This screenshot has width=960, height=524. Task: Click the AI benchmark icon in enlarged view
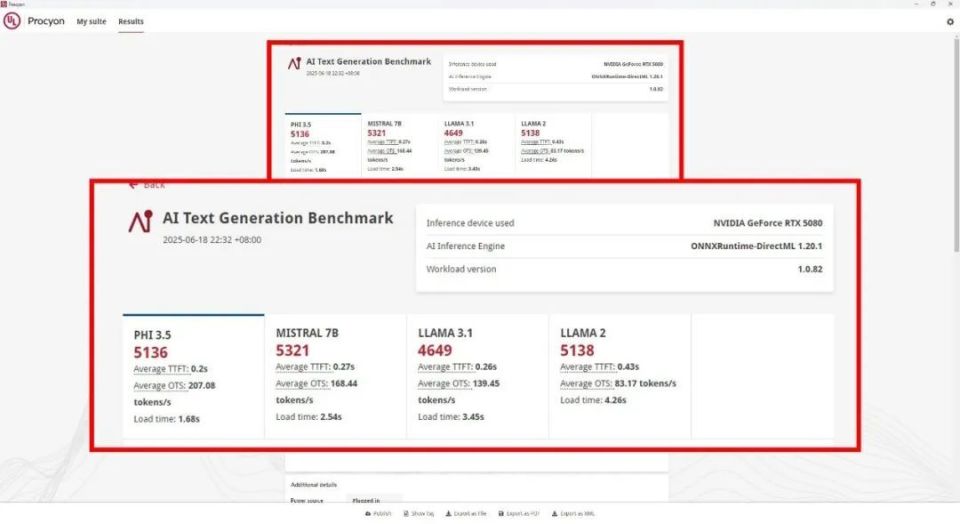coord(140,222)
